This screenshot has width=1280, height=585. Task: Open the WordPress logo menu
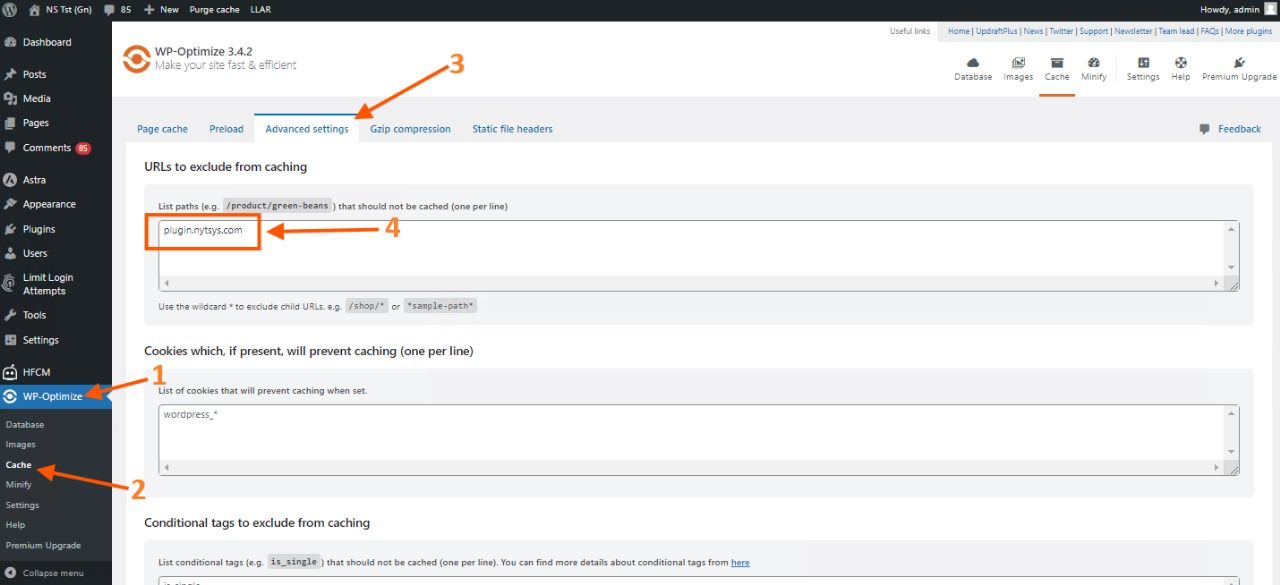(10, 9)
